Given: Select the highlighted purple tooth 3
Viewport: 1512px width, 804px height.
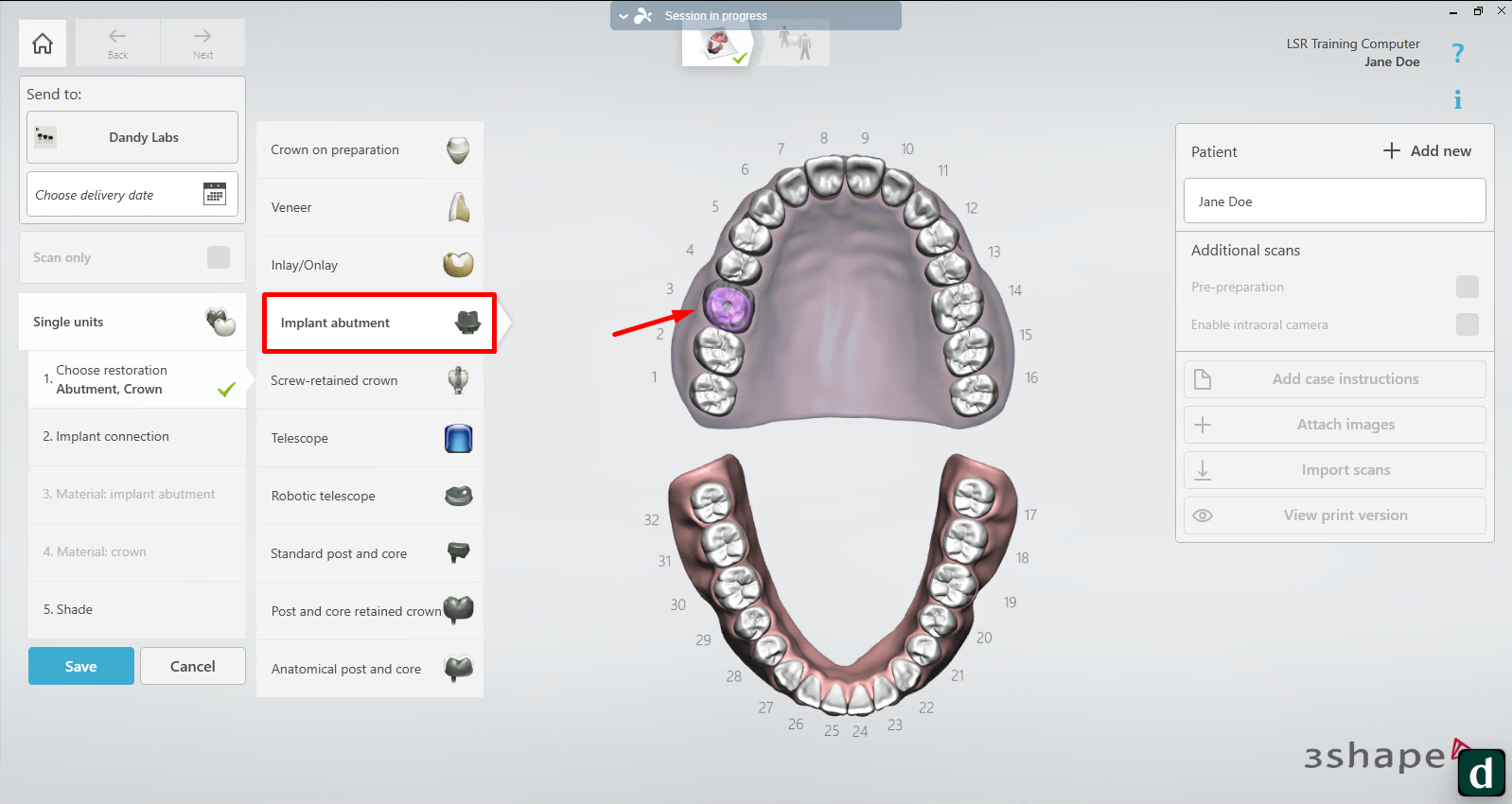Looking at the screenshot, I should [x=727, y=306].
